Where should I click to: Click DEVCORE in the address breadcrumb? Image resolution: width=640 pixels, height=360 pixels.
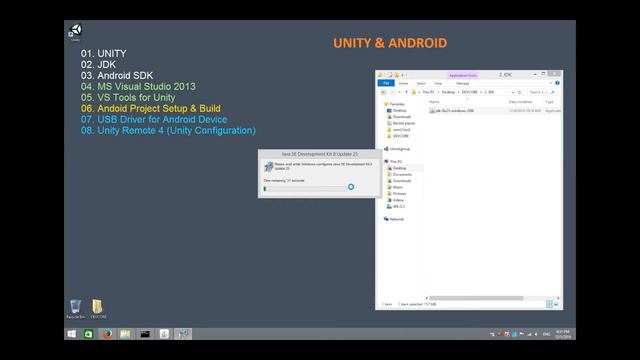click(x=469, y=92)
